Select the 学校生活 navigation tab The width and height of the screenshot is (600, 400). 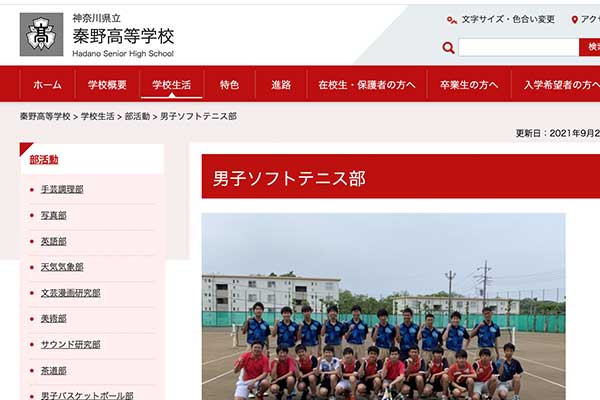[171, 85]
